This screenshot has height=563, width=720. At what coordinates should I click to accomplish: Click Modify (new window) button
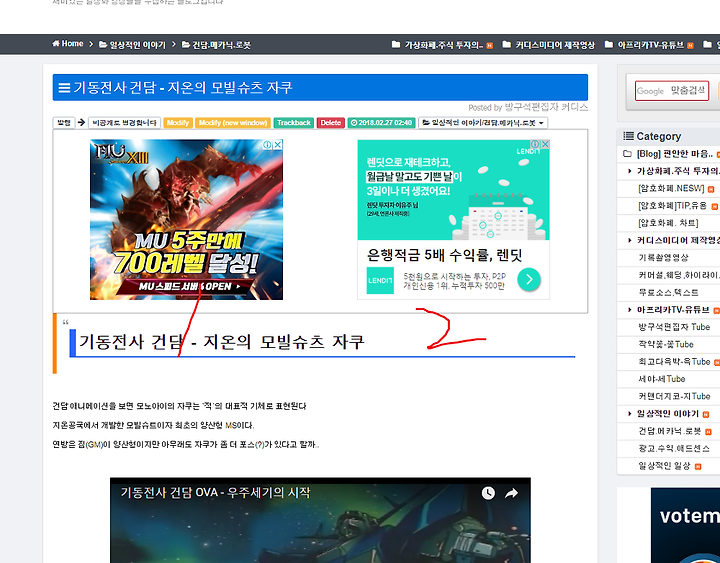tap(233, 123)
